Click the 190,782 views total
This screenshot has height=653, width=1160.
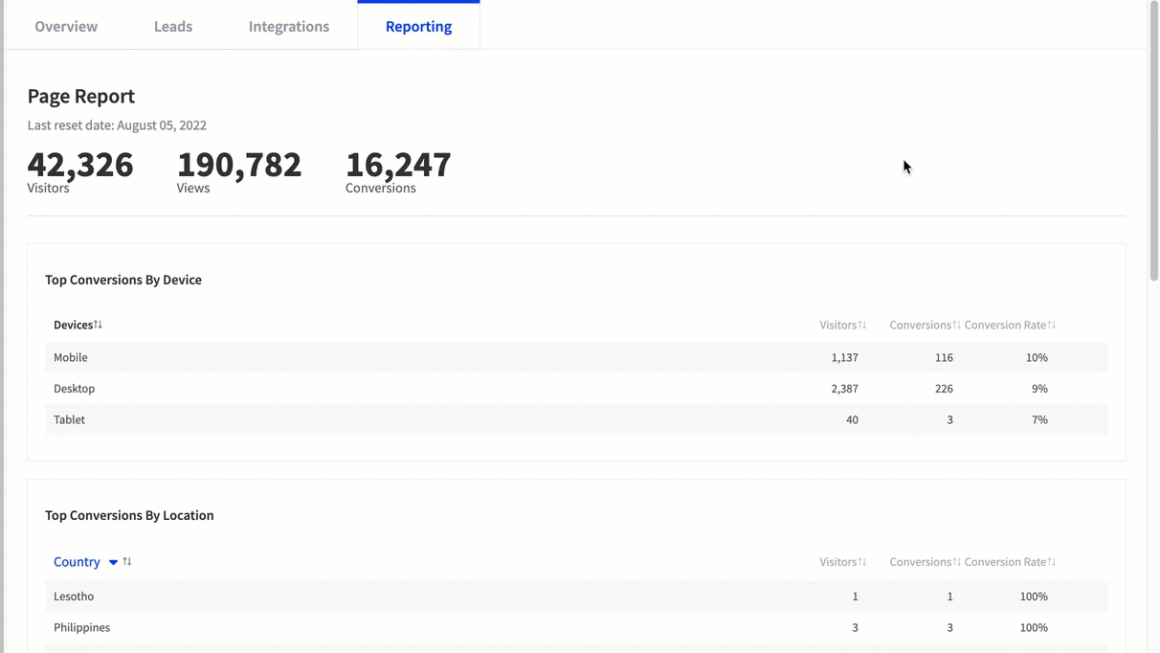click(239, 164)
